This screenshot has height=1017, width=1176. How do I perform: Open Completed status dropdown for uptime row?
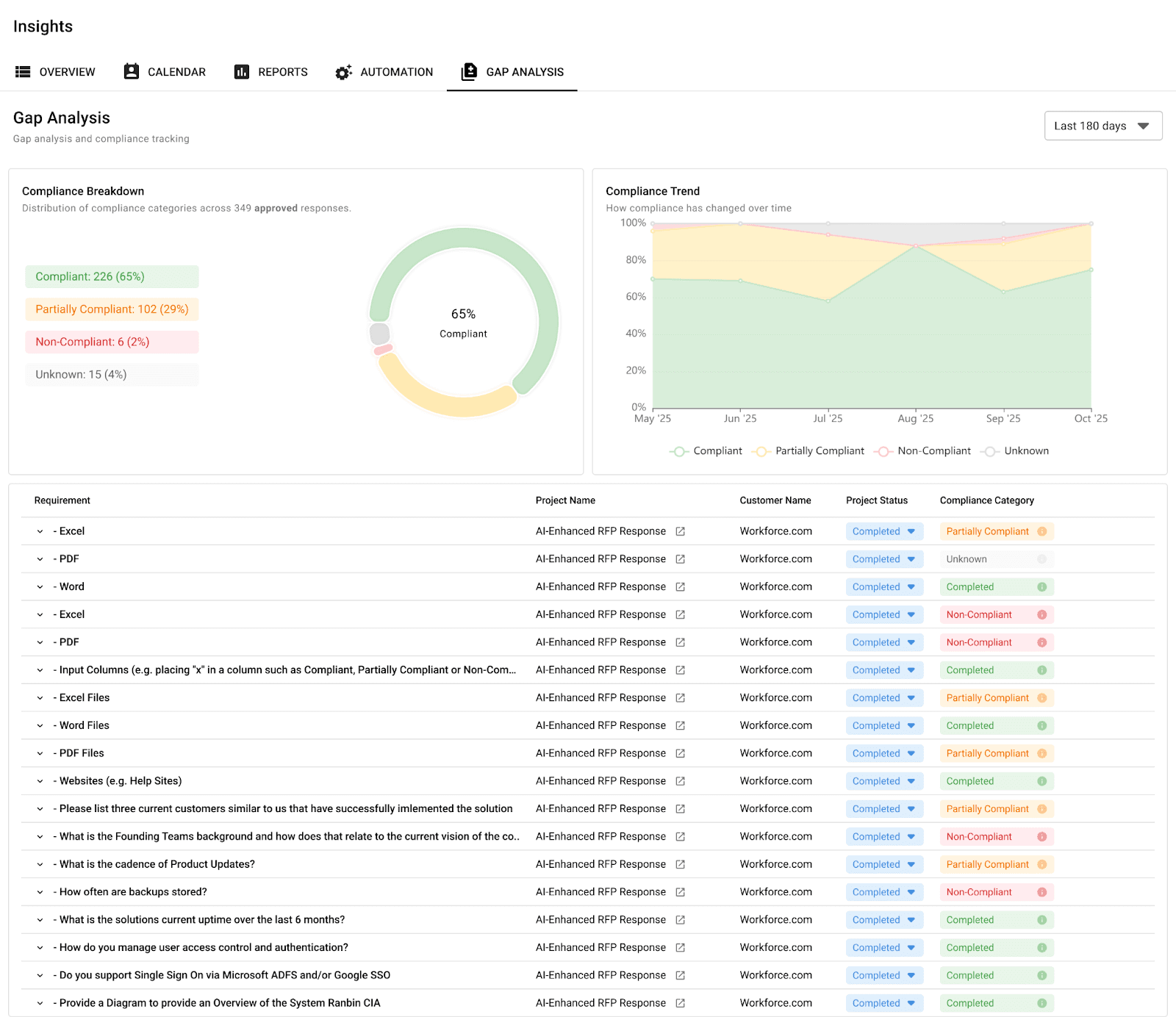[x=884, y=920]
